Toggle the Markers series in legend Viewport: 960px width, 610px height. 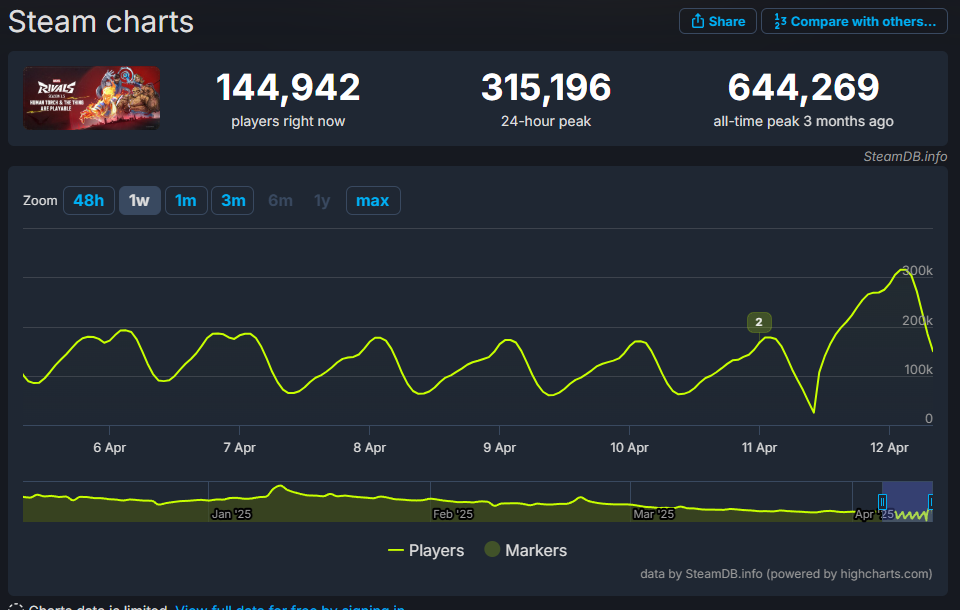point(526,550)
